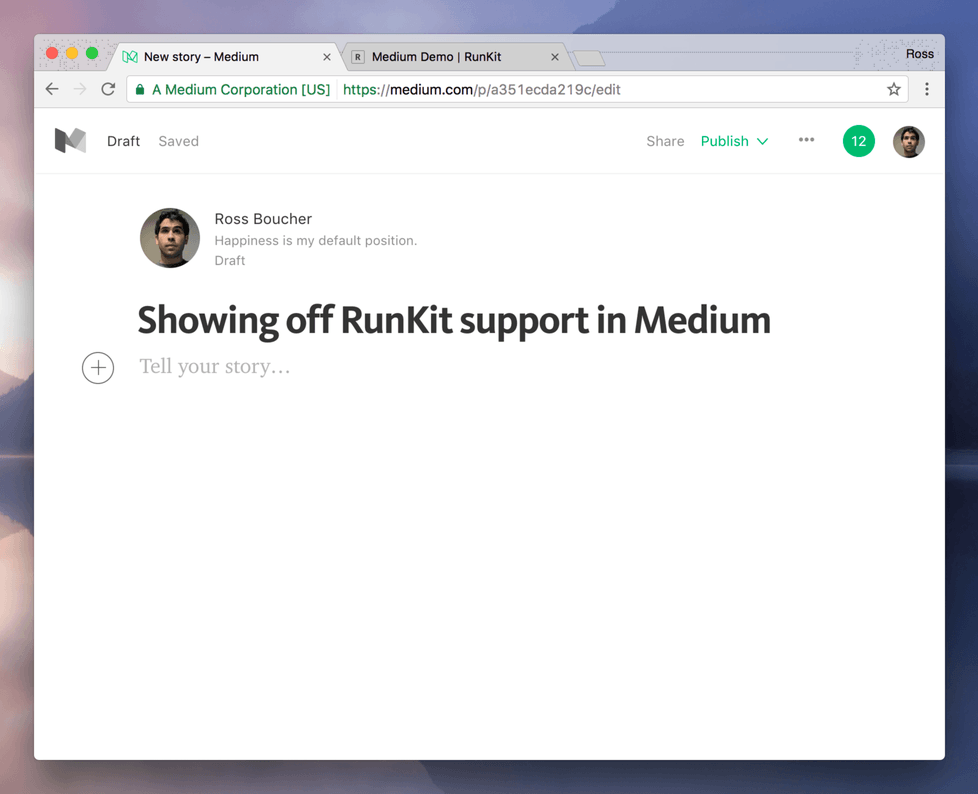
Task: Click the large author profile photo
Action: pyautogui.click(x=170, y=238)
